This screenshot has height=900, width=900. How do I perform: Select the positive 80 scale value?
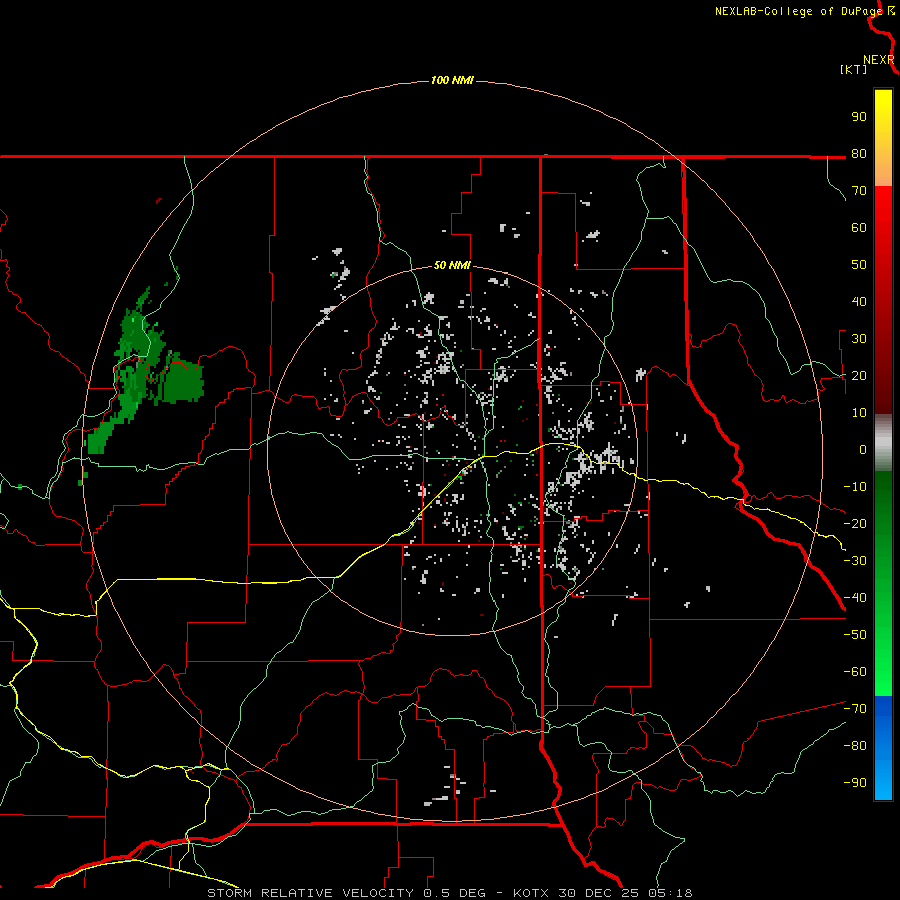(x=859, y=153)
